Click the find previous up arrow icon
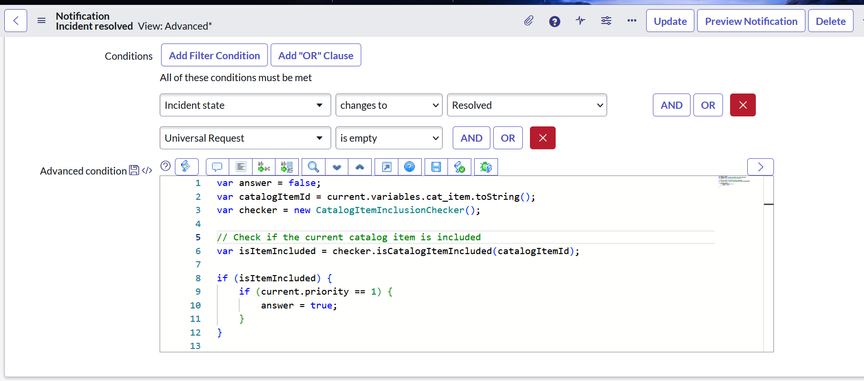Screen dimensions: 864x381 point(360,167)
